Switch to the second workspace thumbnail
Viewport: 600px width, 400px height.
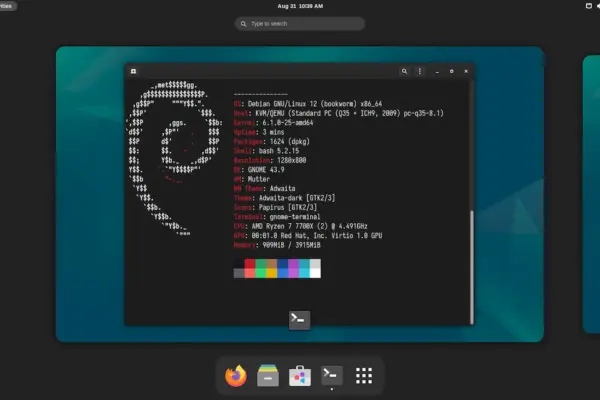591,194
